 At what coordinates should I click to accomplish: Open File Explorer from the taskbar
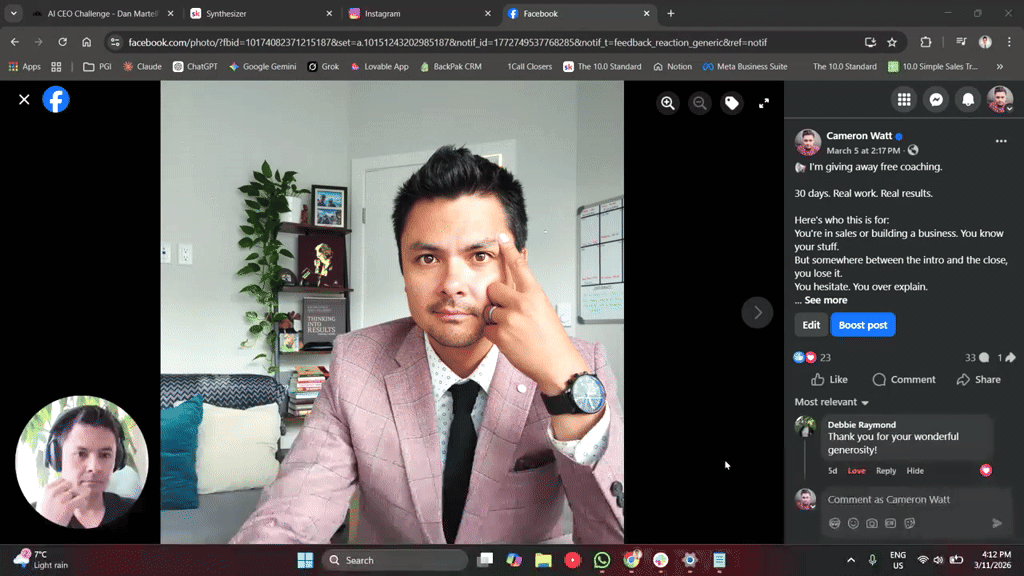tap(543, 560)
